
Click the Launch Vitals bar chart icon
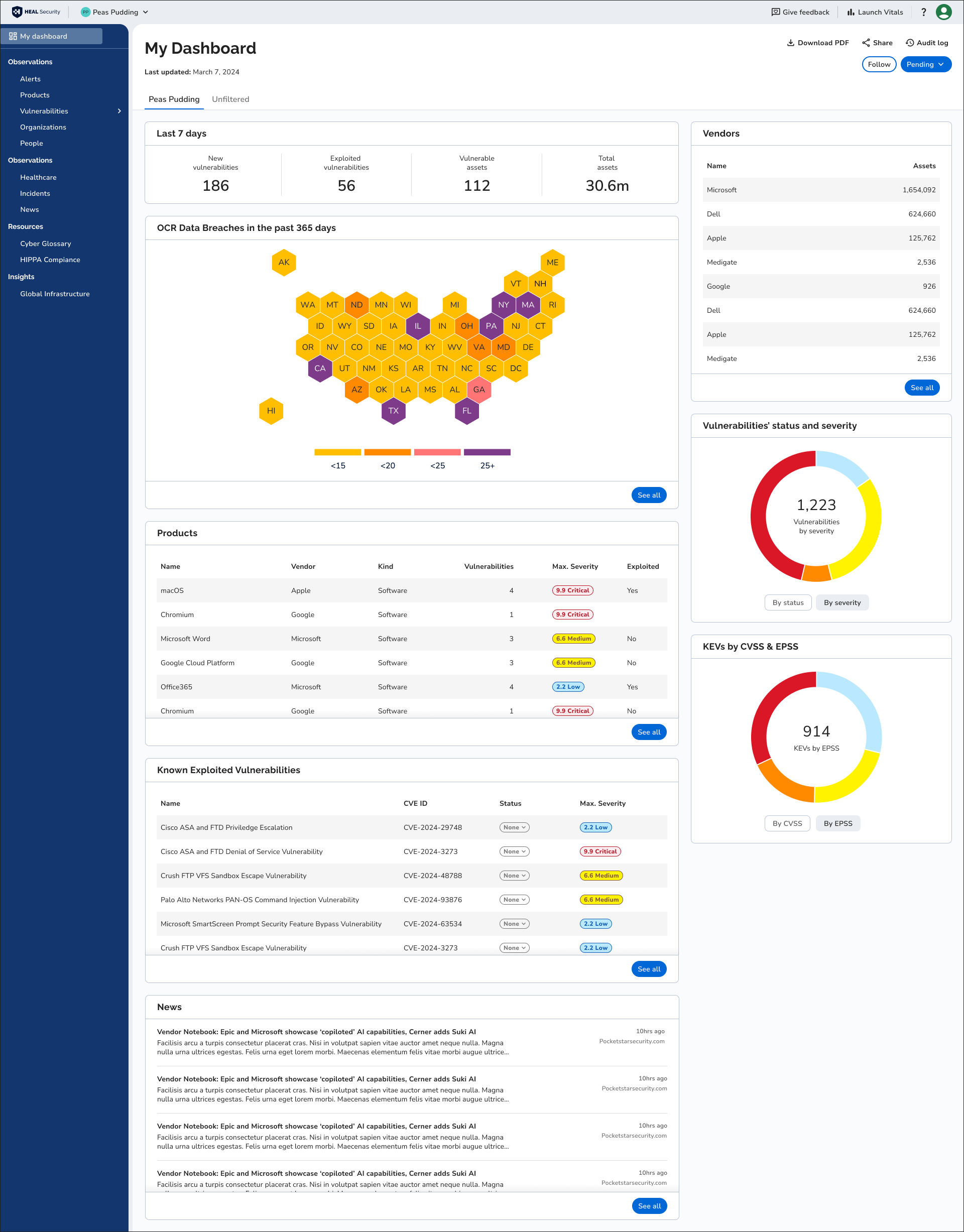[x=851, y=12]
